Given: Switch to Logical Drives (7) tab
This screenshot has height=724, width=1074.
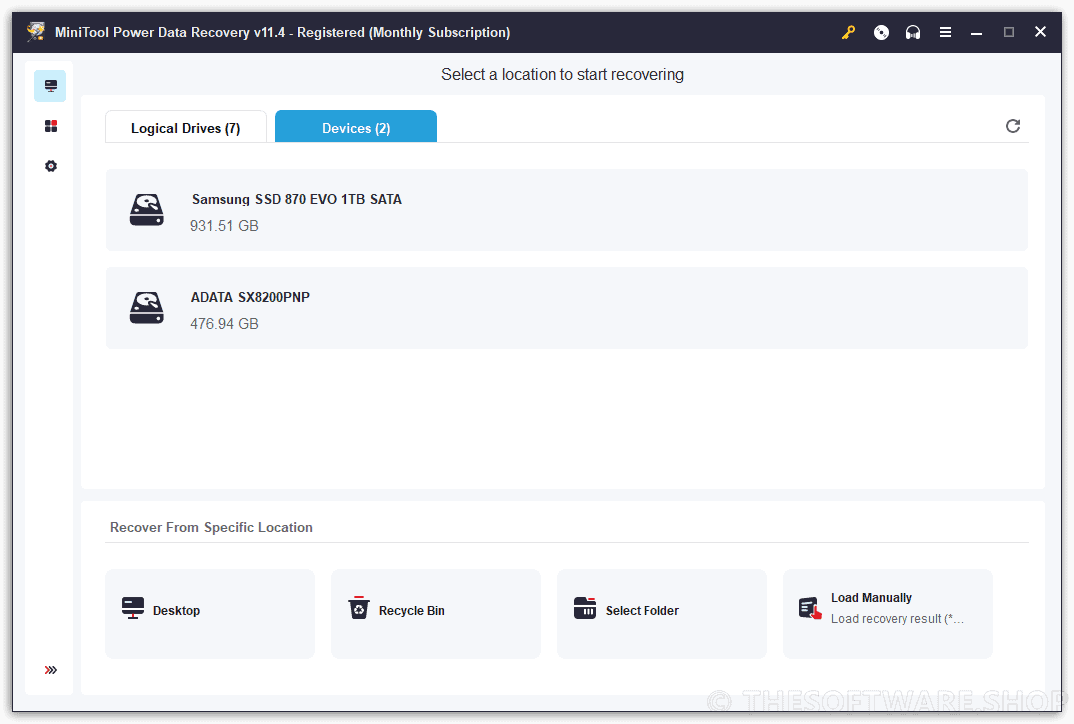Looking at the screenshot, I should pyautogui.click(x=186, y=127).
